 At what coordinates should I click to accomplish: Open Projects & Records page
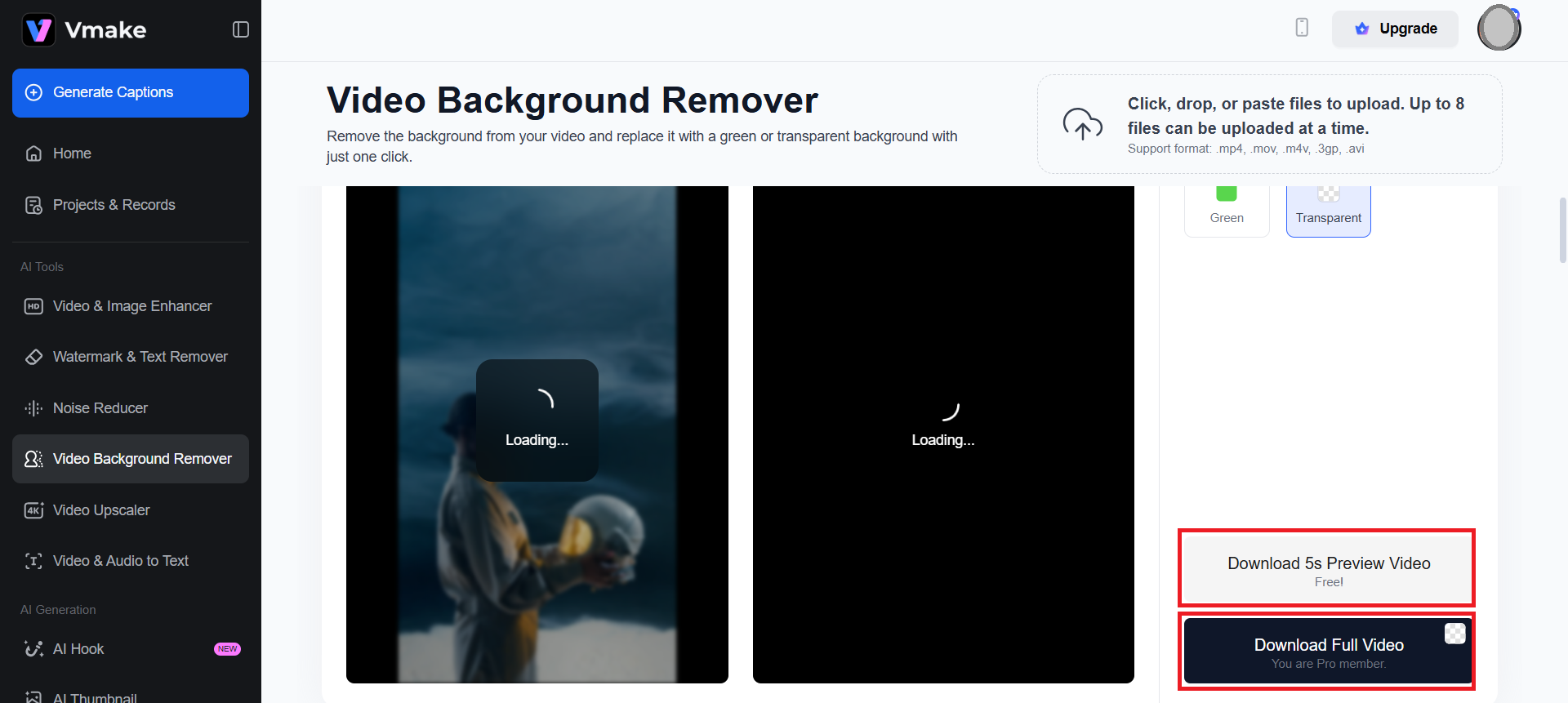(114, 205)
